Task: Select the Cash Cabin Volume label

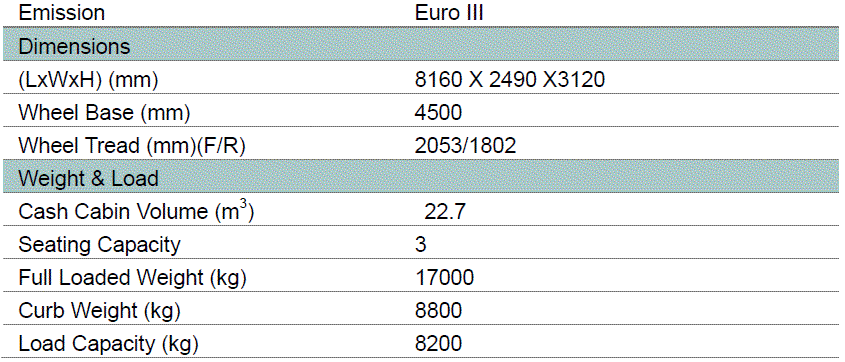Action: point(136,211)
